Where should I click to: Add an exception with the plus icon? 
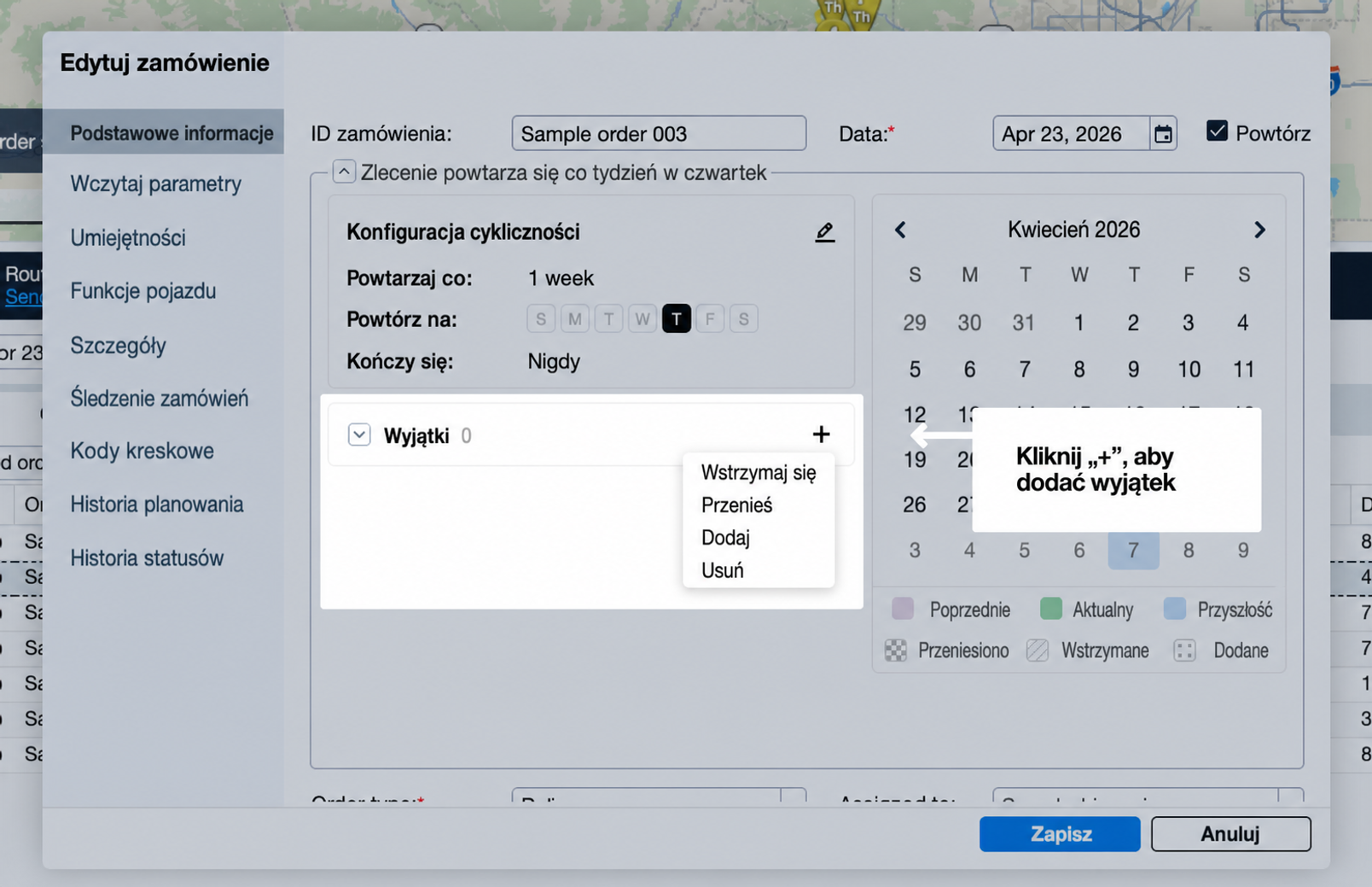pyautogui.click(x=821, y=435)
